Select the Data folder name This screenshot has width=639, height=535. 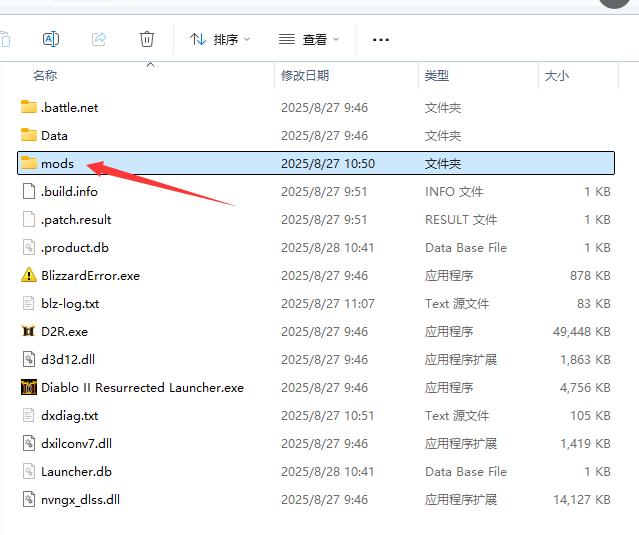[54, 136]
